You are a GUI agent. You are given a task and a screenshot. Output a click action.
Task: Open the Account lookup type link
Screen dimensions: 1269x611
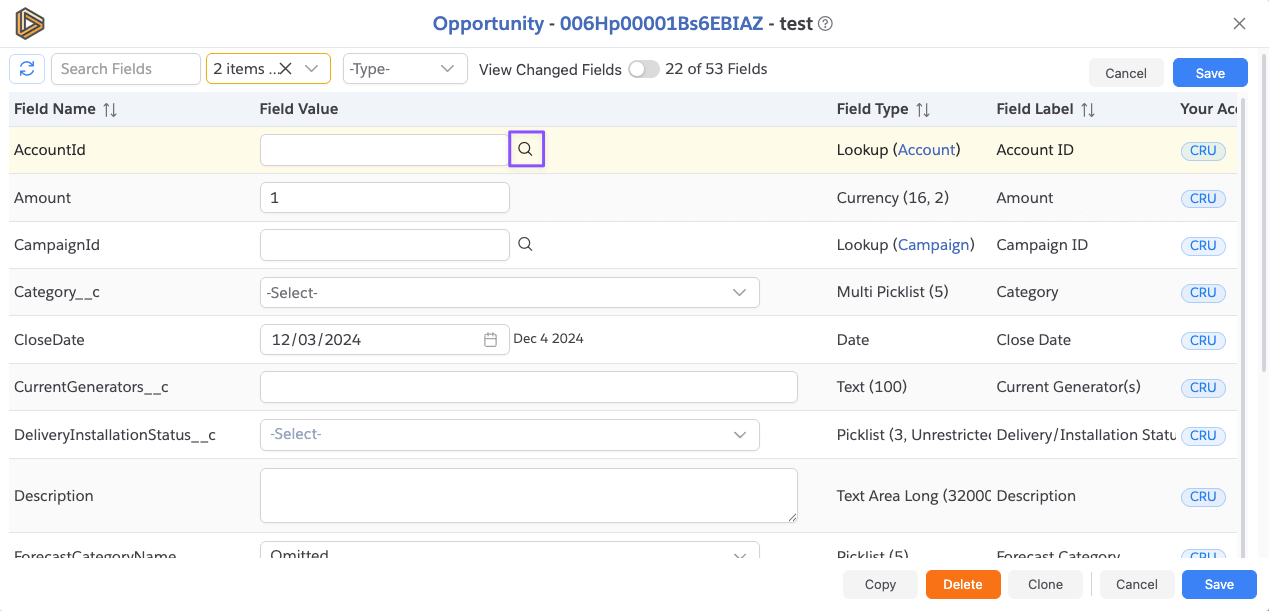tap(926, 150)
